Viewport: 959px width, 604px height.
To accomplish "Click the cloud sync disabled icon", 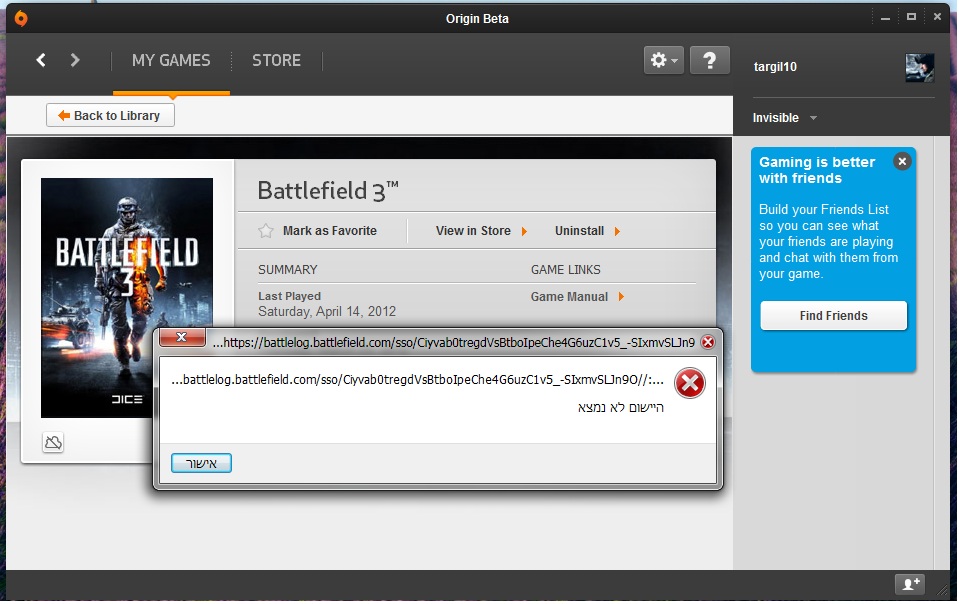I will [x=53, y=442].
